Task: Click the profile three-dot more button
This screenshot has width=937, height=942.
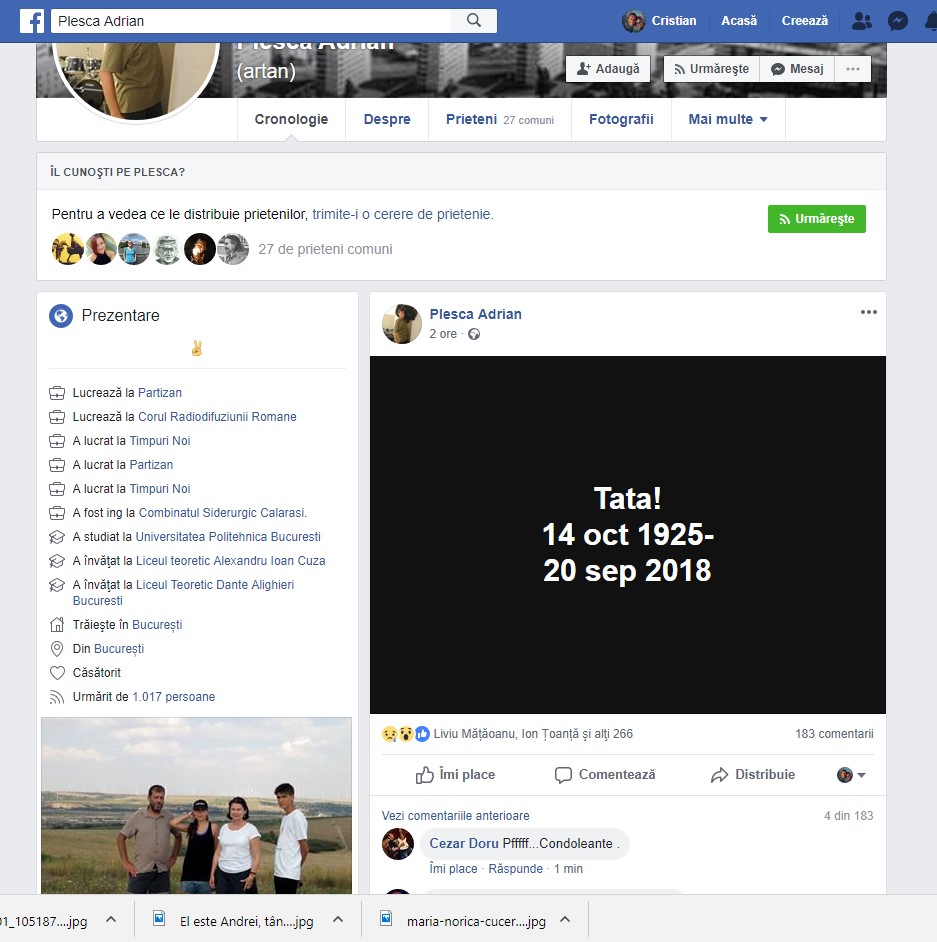Action: point(852,69)
